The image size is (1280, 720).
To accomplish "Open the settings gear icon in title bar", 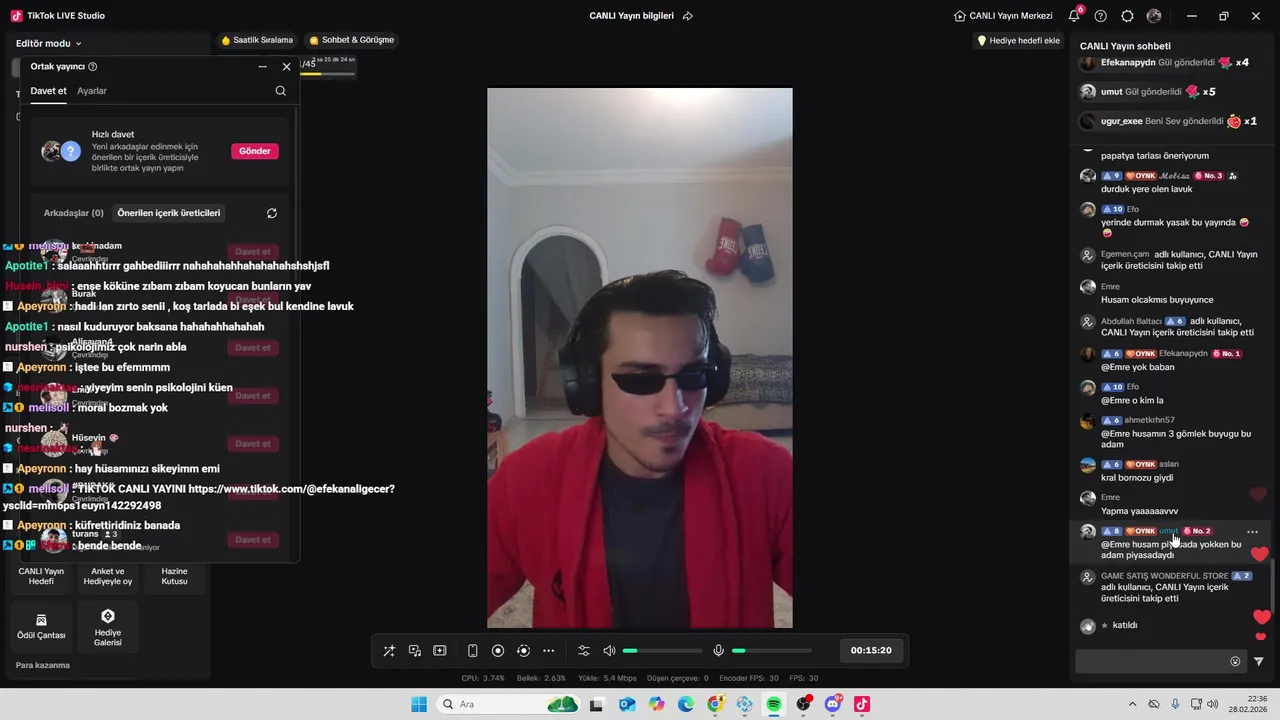I will tap(1127, 16).
